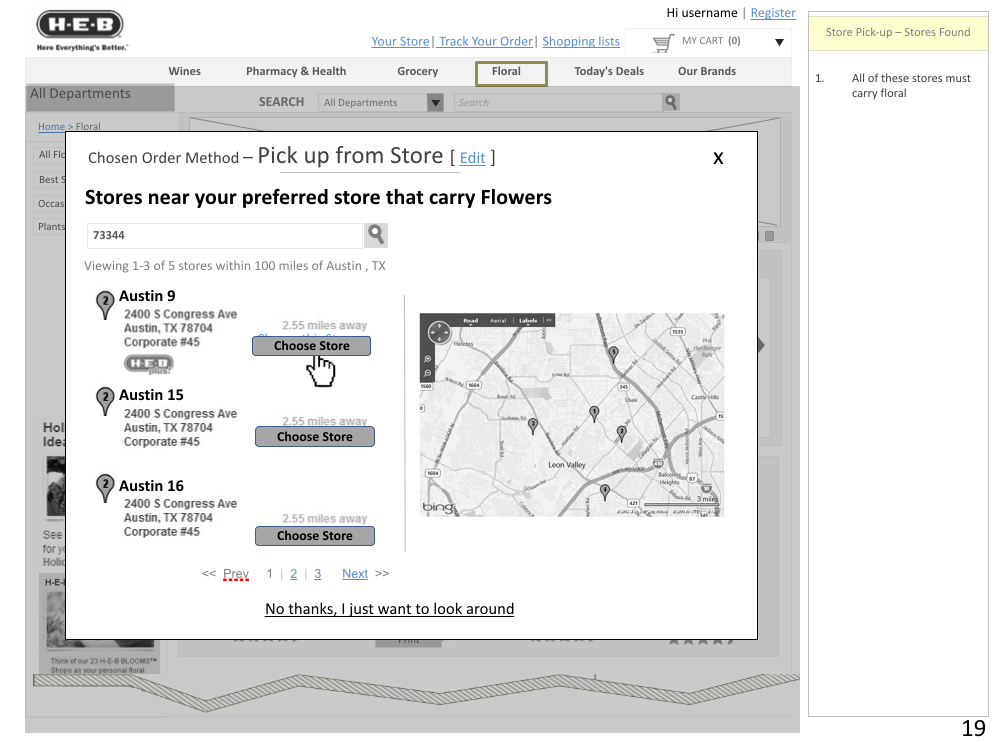Click the header search magnifier icon
The image size is (995, 742).
click(671, 102)
